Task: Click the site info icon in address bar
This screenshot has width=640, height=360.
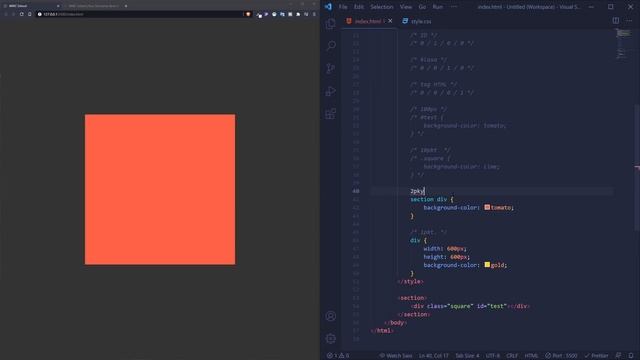Action: 40,14
